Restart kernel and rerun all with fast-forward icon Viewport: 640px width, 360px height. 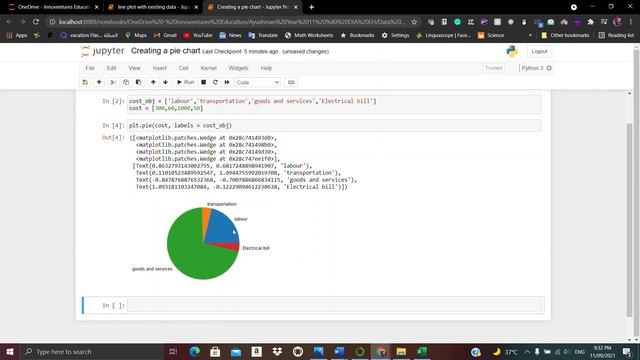coord(227,82)
